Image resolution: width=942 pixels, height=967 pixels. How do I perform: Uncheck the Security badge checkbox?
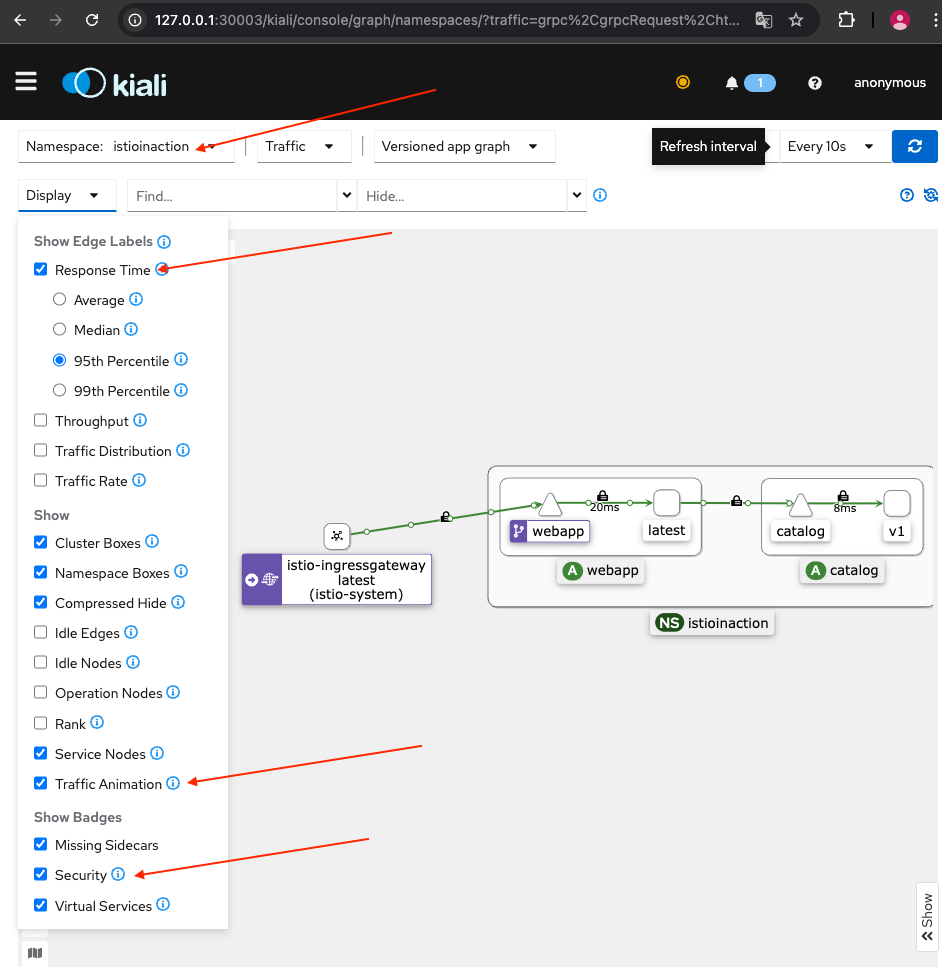point(41,874)
